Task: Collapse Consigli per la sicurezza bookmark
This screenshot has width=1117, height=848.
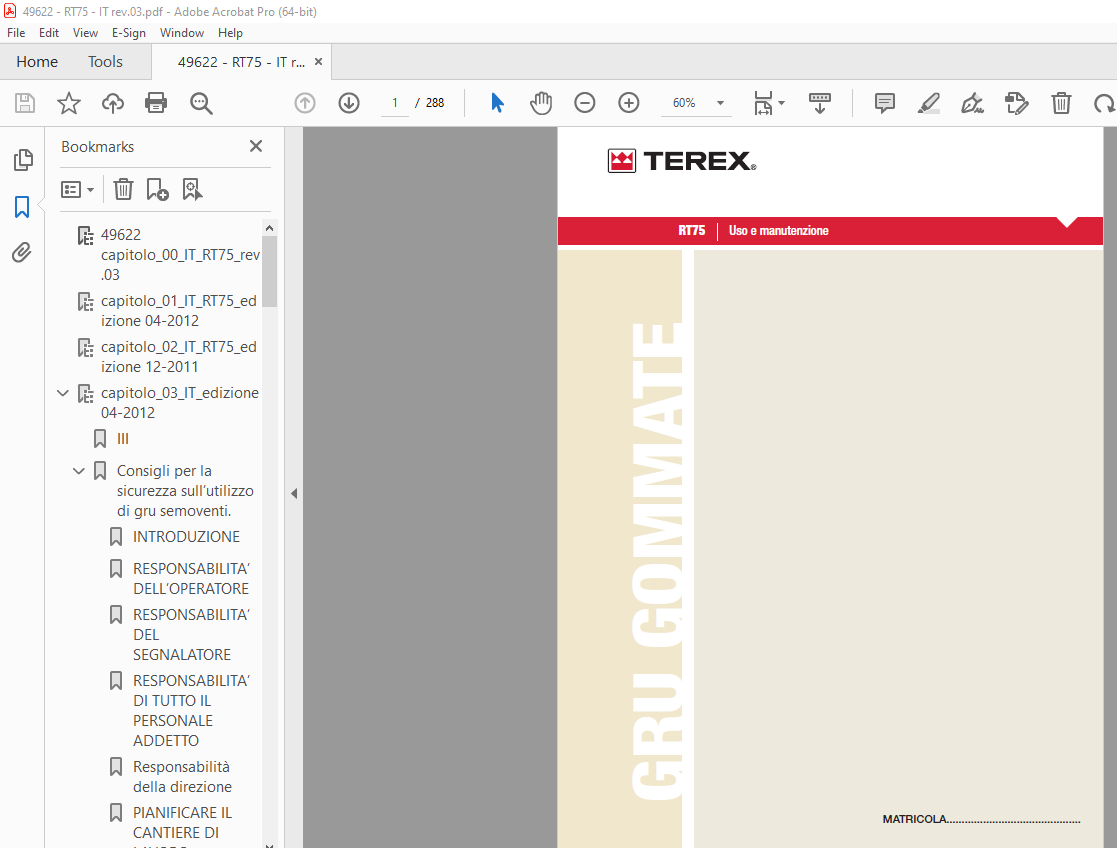Action: point(79,471)
